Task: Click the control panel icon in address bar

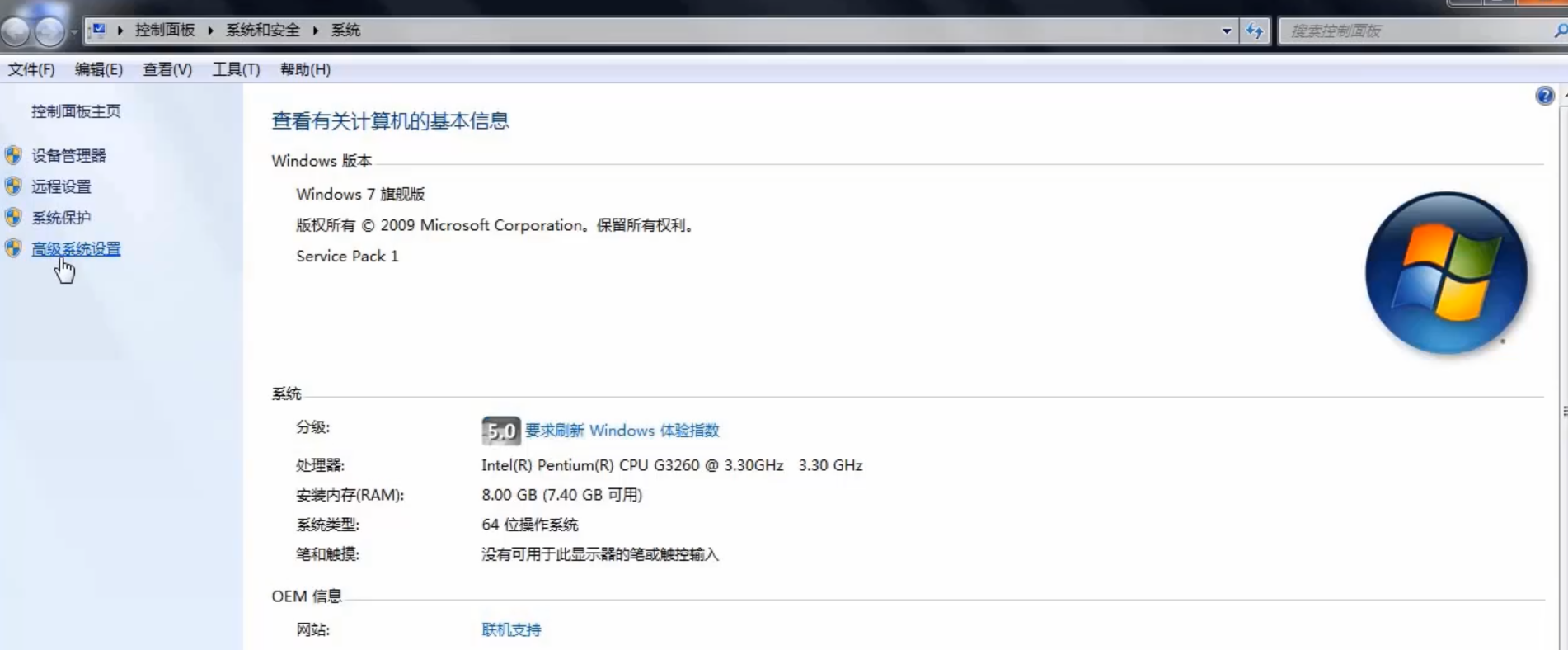Action: tap(99, 31)
